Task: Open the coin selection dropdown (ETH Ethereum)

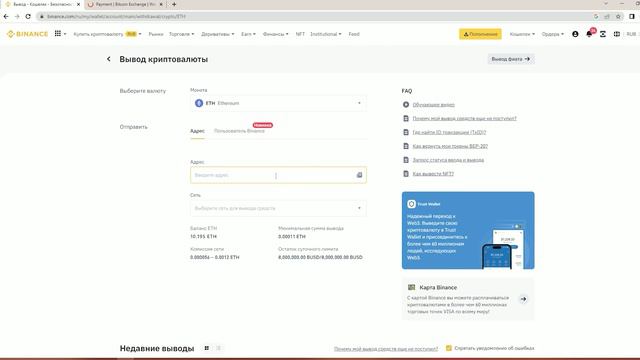Action: pos(278,103)
